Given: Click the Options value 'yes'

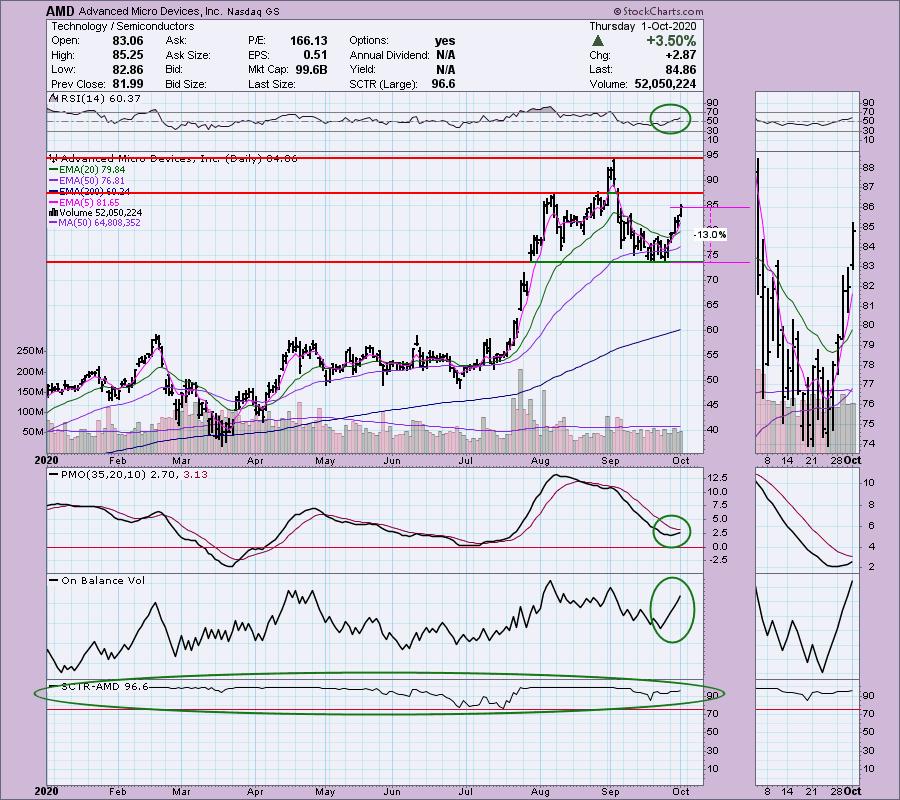Looking at the screenshot, I should [x=445, y=41].
